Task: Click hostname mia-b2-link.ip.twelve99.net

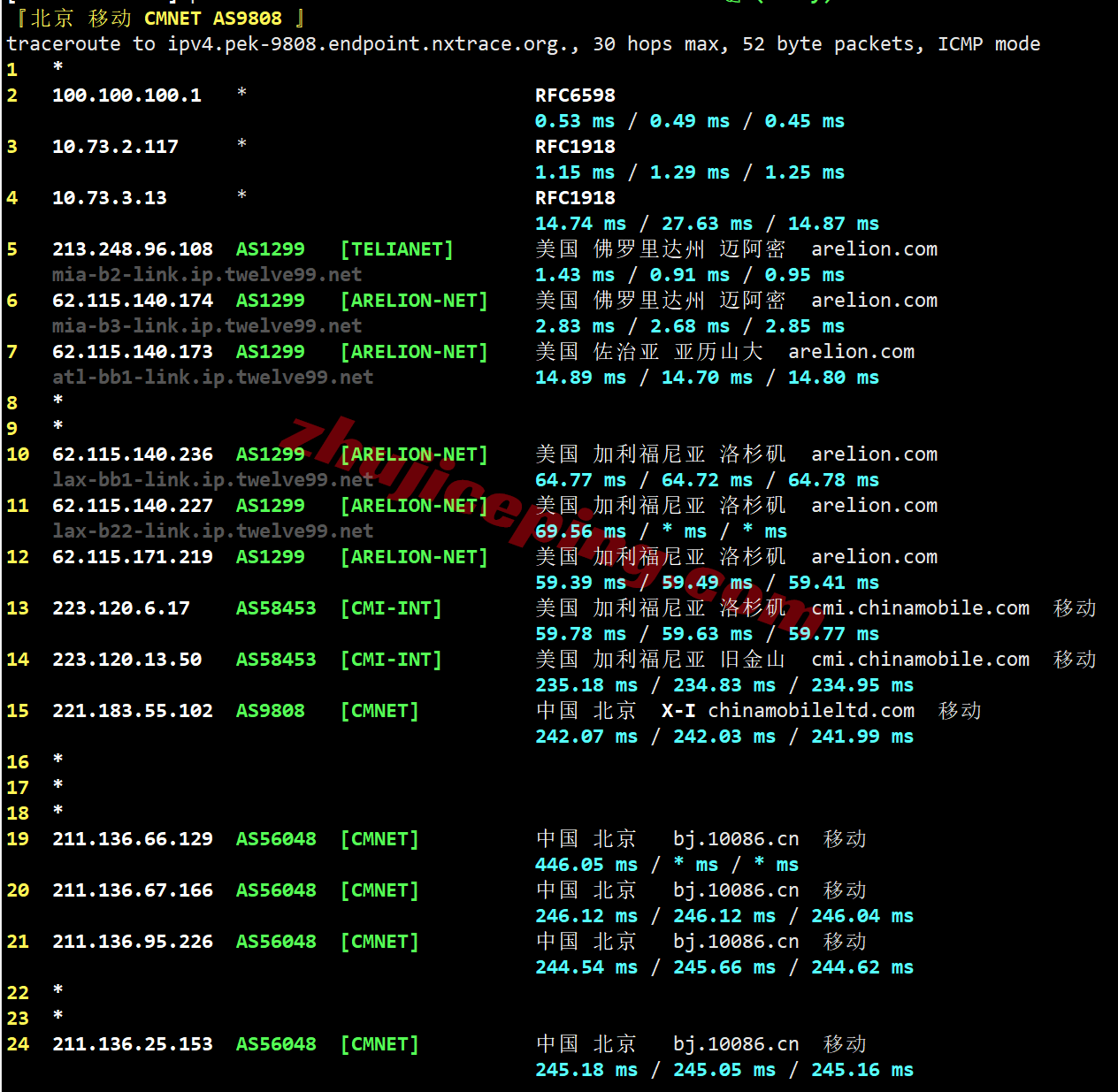Action: (207, 275)
